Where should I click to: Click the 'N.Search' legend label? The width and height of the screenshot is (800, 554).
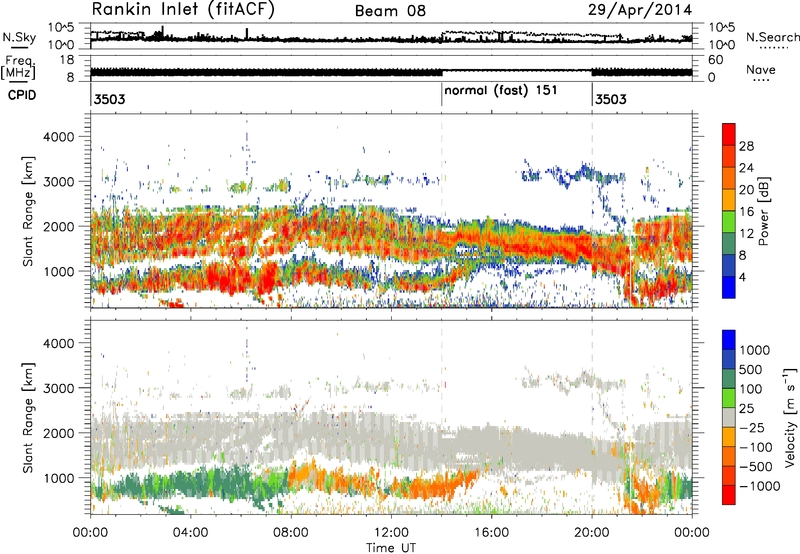point(772,37)
